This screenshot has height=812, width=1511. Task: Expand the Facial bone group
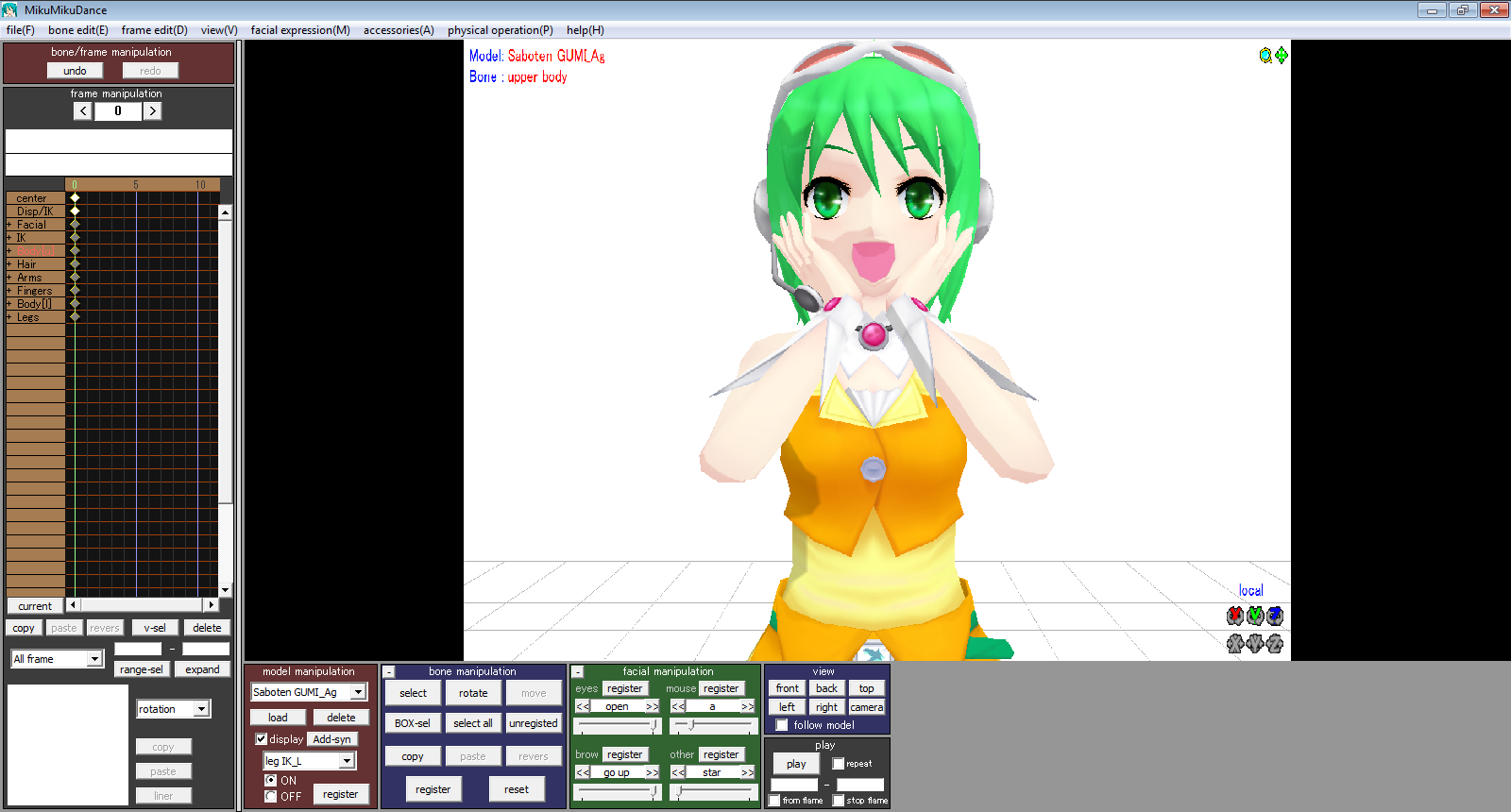pos(9,225)
